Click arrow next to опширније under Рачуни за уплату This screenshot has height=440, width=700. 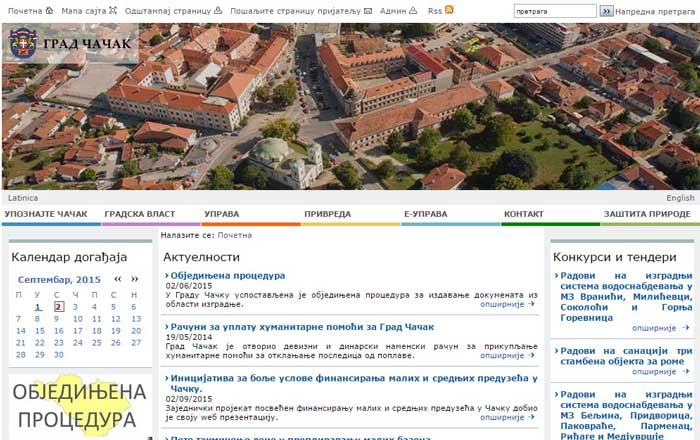click(x=531, y=355)
